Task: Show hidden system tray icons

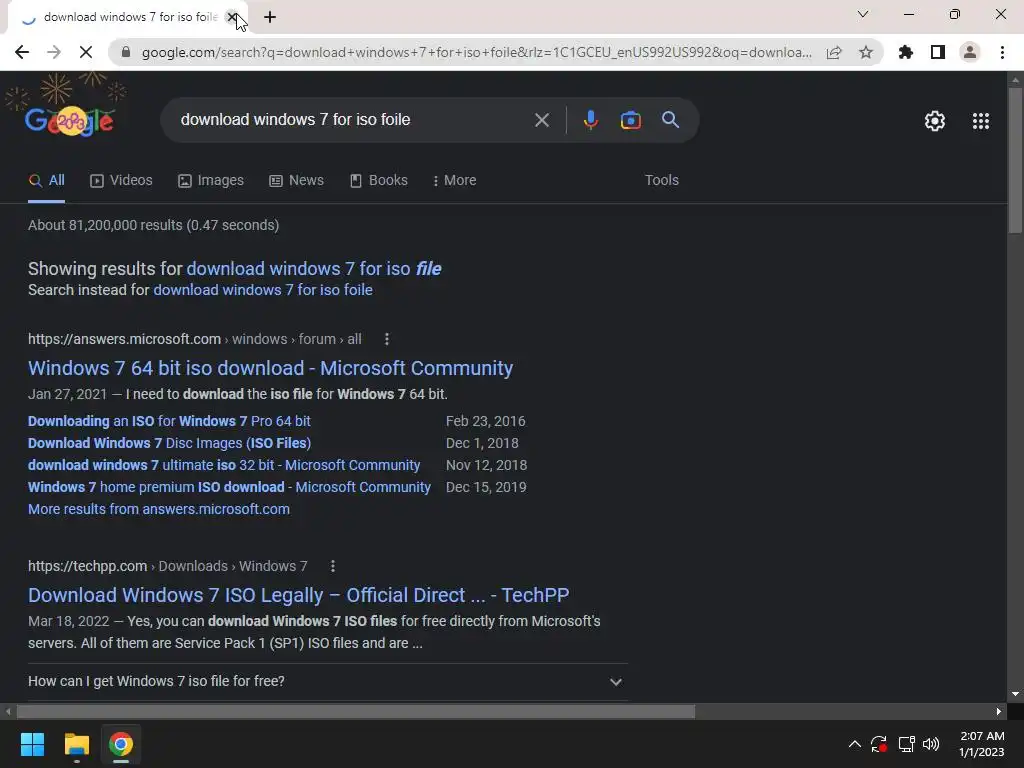Action: click(854, 744)
